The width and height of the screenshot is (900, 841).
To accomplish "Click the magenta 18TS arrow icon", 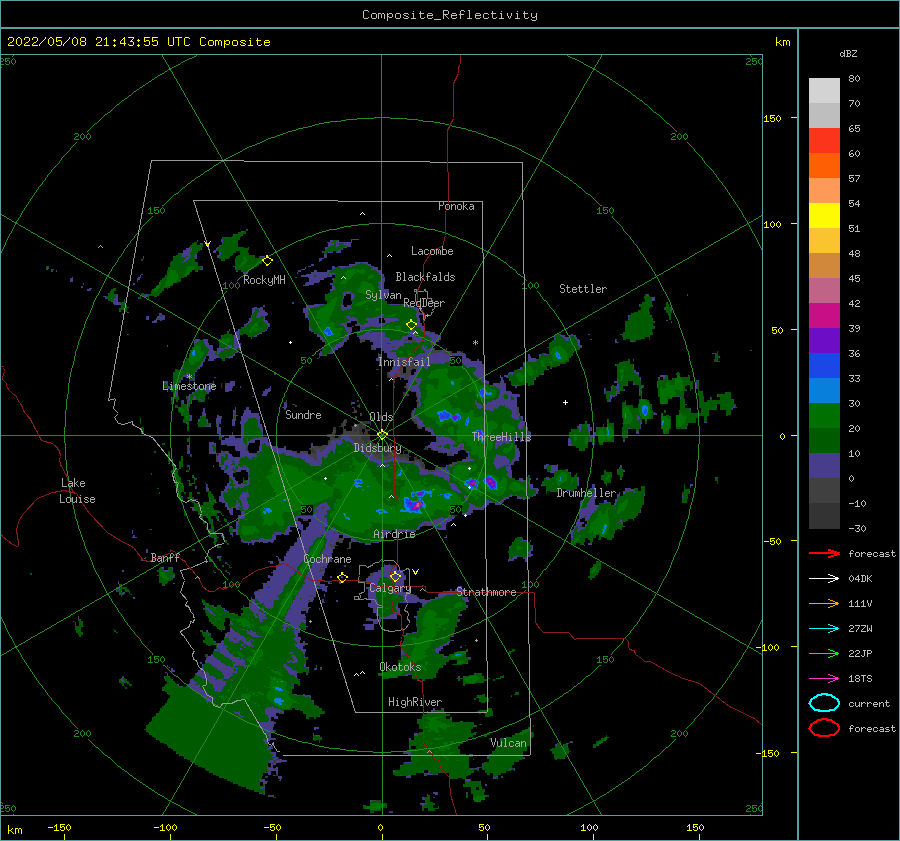I will click(x=824, y=679).
